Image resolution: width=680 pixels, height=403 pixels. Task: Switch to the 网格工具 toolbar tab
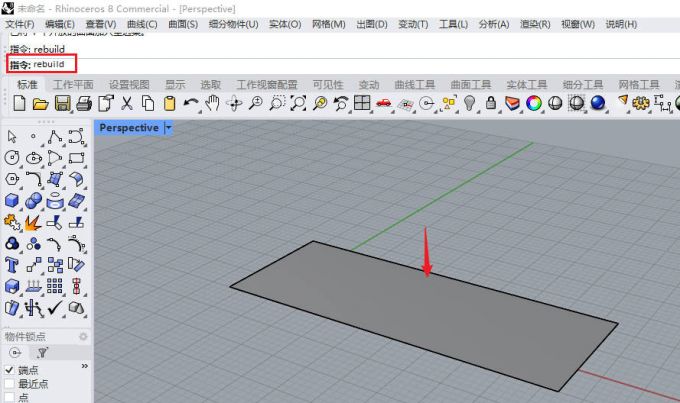639,85
